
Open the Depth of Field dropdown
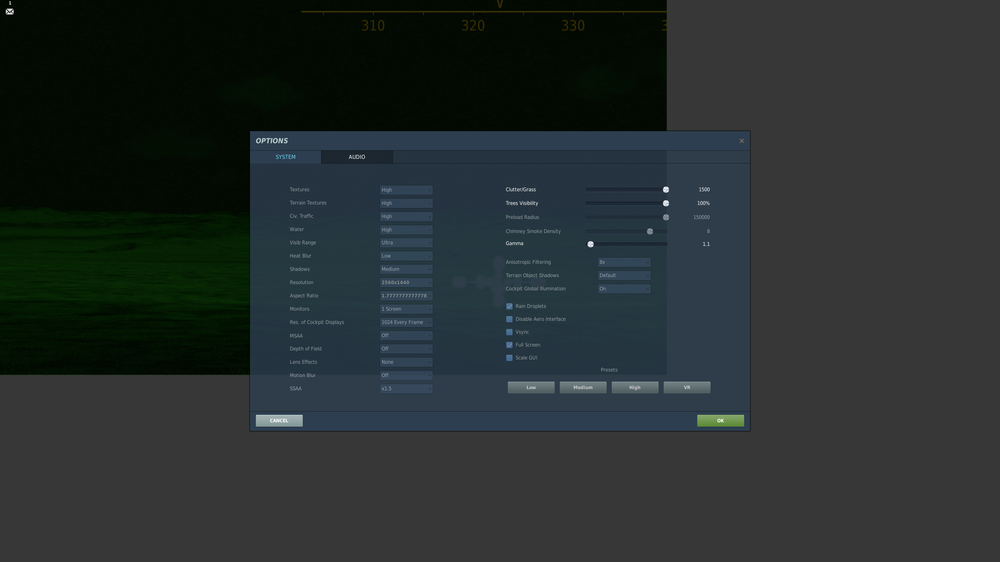point(406,349)
